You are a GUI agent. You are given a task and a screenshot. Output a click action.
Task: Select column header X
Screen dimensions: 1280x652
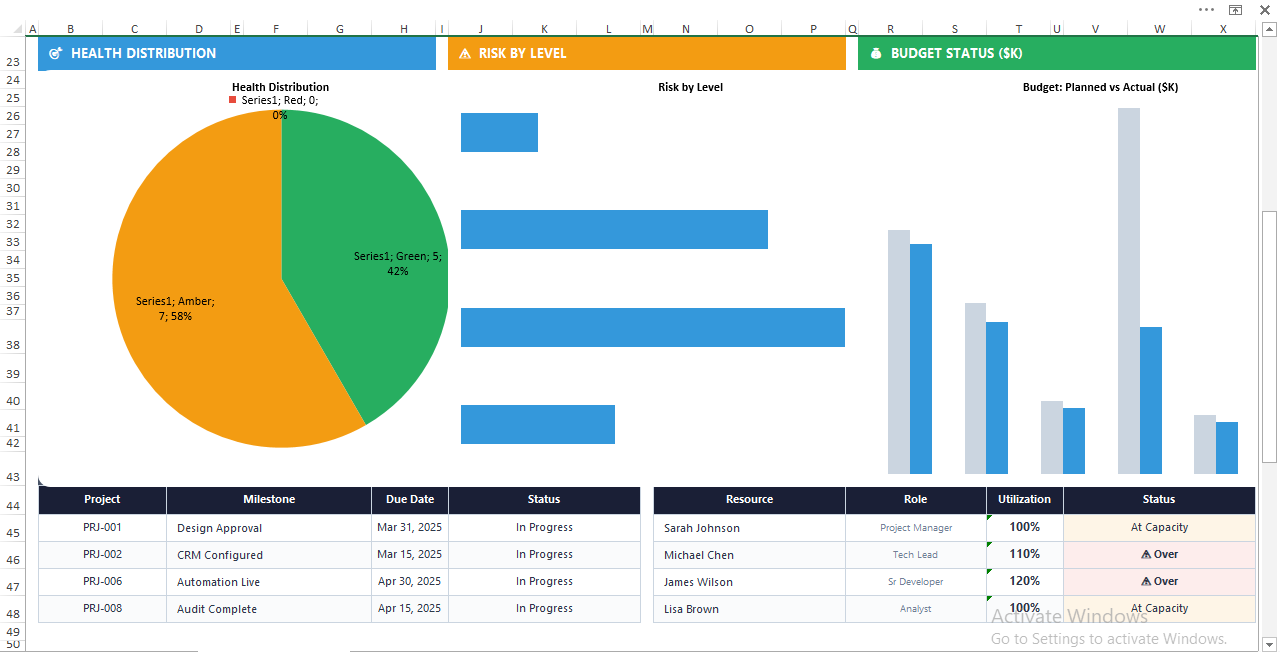pyautogui.click(x=1224, y=28)
